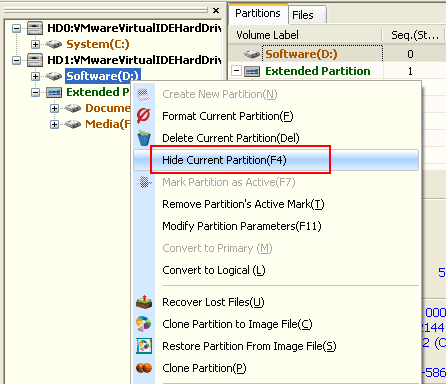Click sequence value 0 for Software(D:)
This screenshot has width=446, height=384.
coord(410,54)
